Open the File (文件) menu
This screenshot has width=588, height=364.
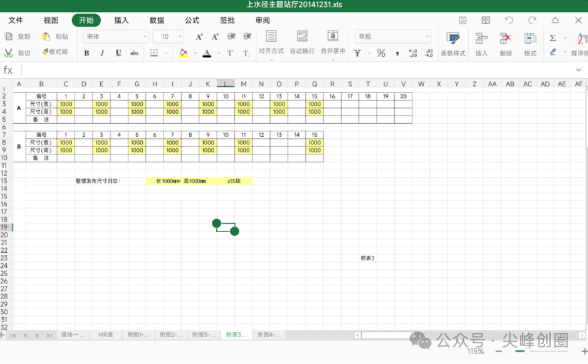pyautogui.click(x=16, y=20)
